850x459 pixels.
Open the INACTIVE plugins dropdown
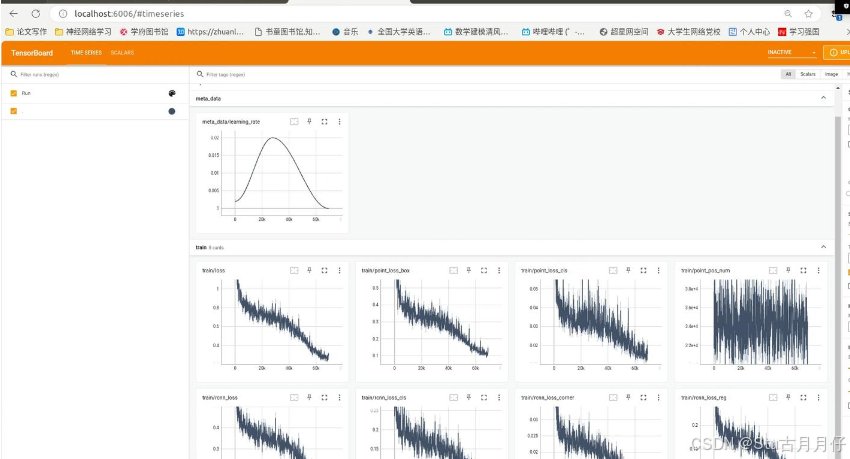click(791, 52)
